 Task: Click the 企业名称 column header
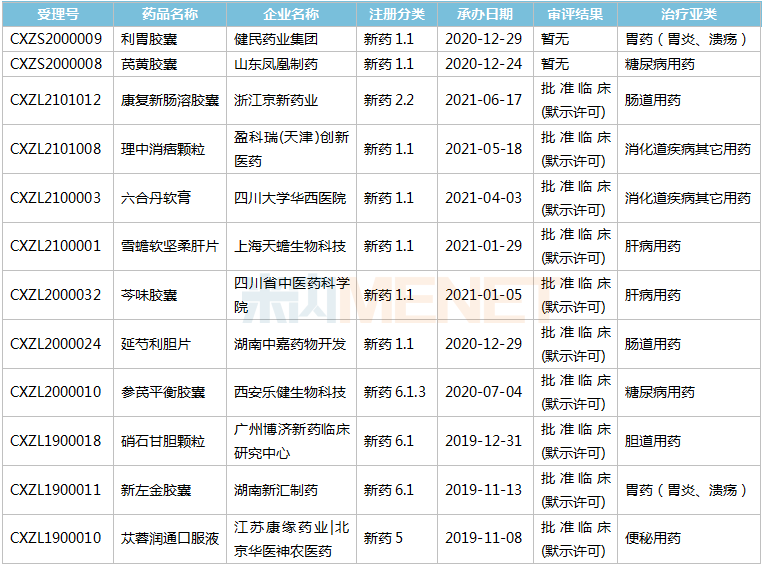point(291,14)
